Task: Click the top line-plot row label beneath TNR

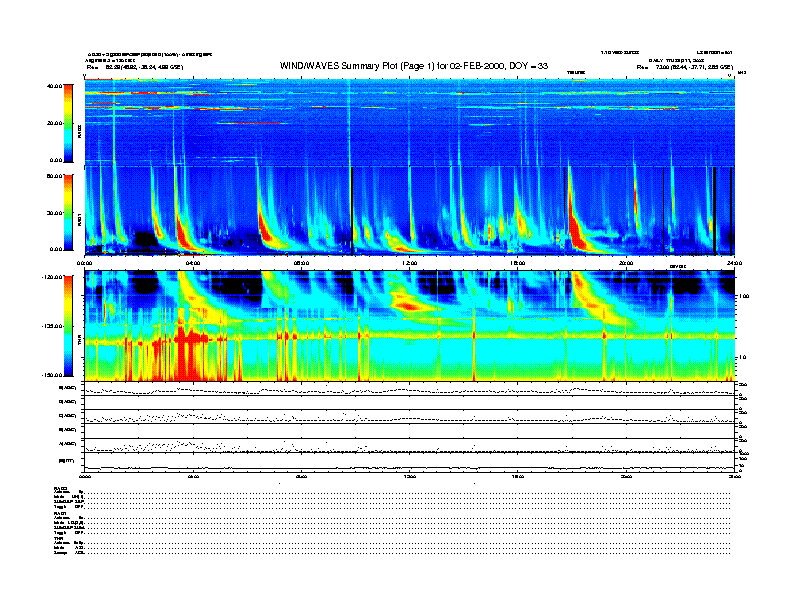Action: tap(68, 388)
